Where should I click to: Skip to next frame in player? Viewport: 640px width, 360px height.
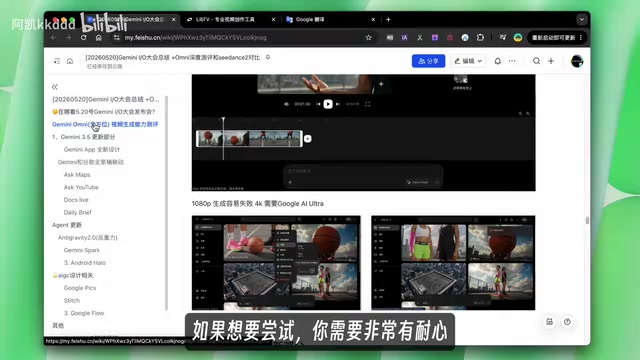[x=338, y=104]
